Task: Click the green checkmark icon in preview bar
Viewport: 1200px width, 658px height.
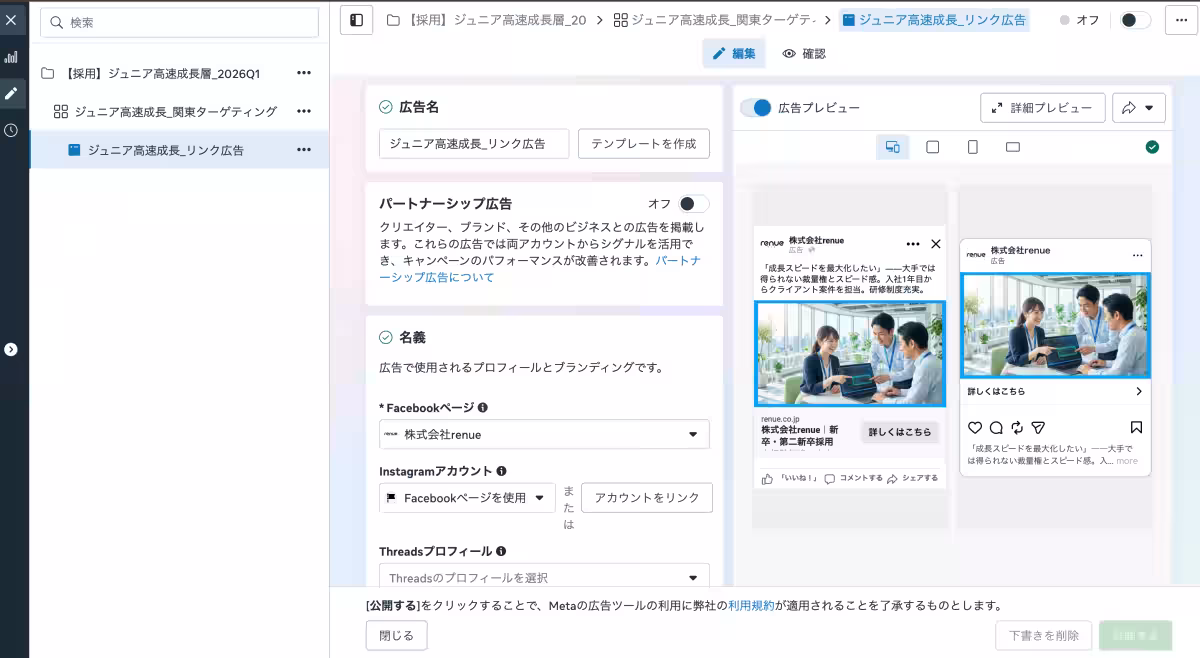Action: (1152, 146)
